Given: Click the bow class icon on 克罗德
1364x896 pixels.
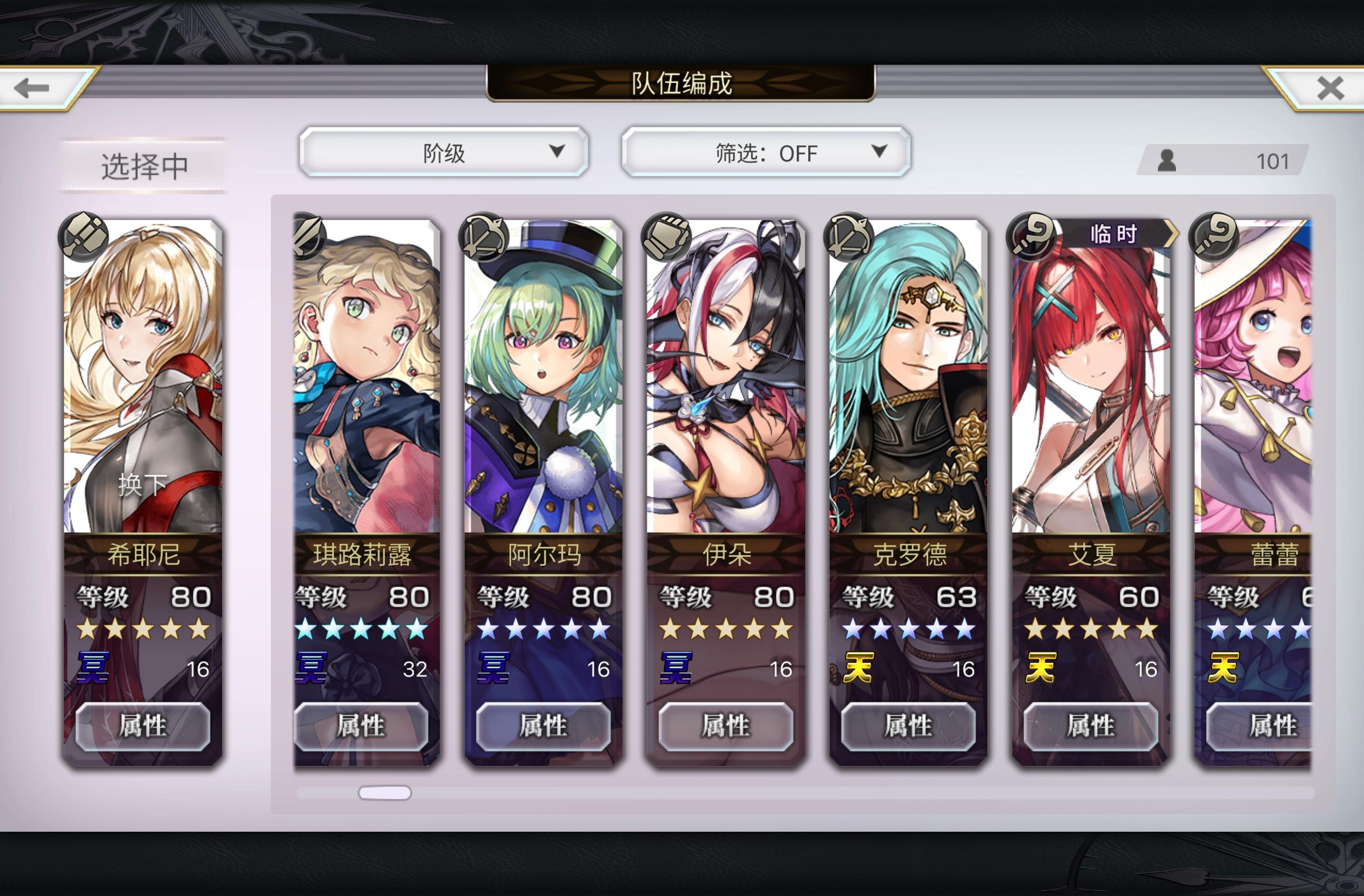Looking at the screenshot, I should pos(849,237).
